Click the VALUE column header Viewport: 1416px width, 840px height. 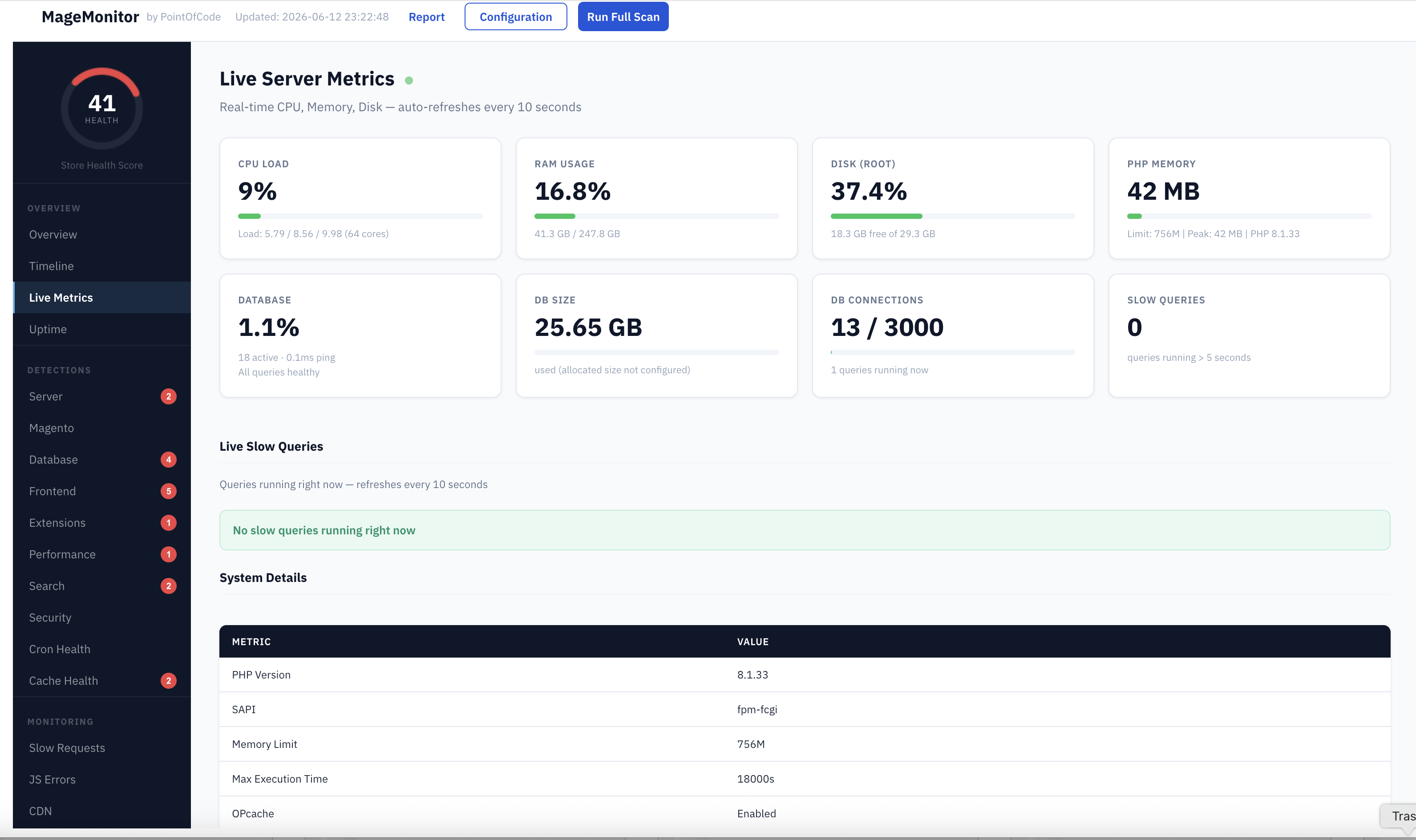tap(753, 642)
